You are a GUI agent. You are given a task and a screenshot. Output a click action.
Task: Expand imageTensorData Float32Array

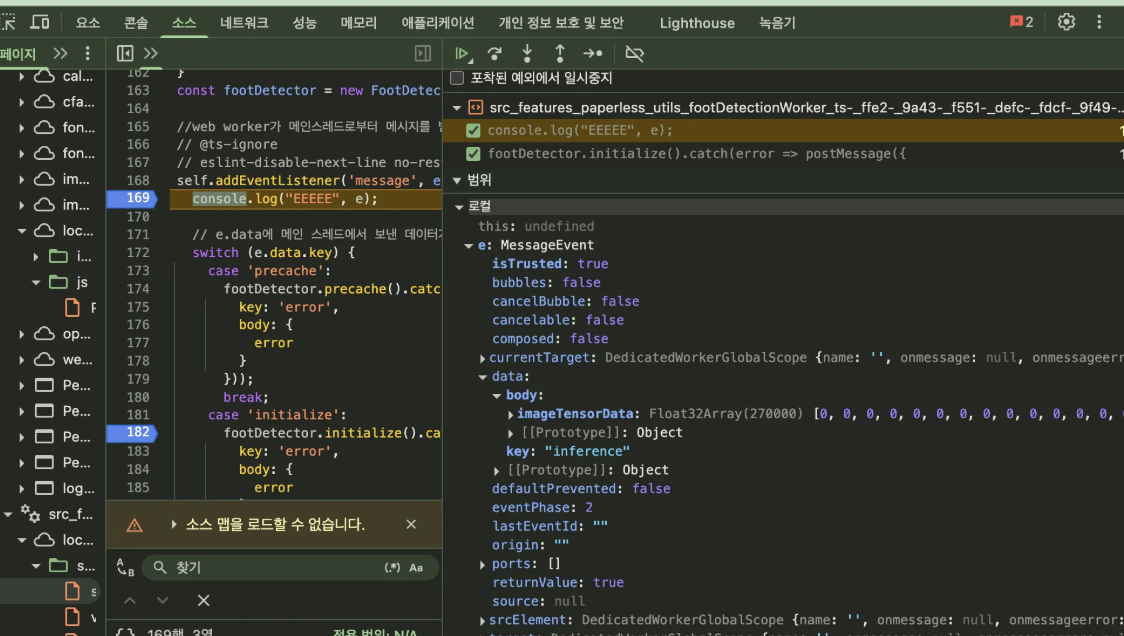coord(510,414)
